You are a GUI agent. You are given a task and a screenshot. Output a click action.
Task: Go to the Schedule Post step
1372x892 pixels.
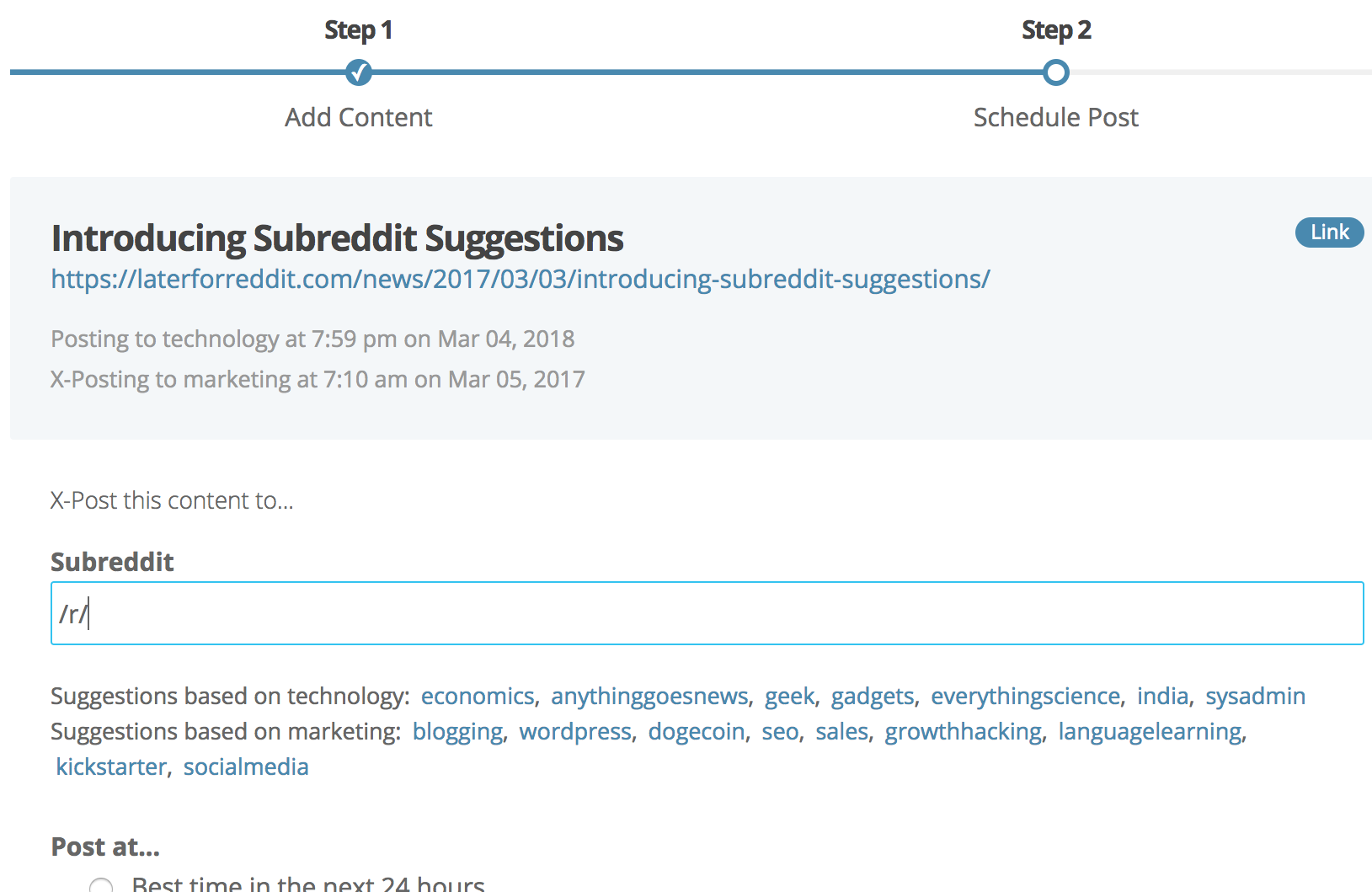pyautogui.click(x=1055, y=117)
